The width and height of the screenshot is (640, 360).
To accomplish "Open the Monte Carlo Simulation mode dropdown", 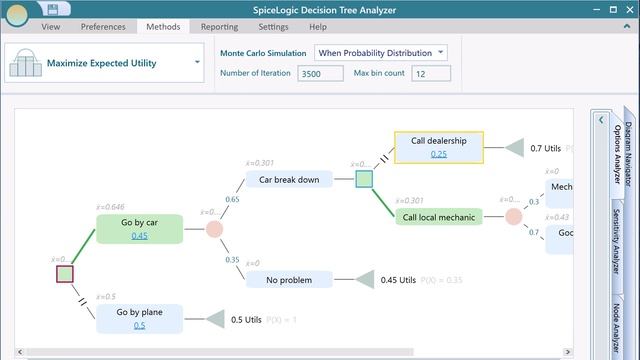I will point(380,53).
